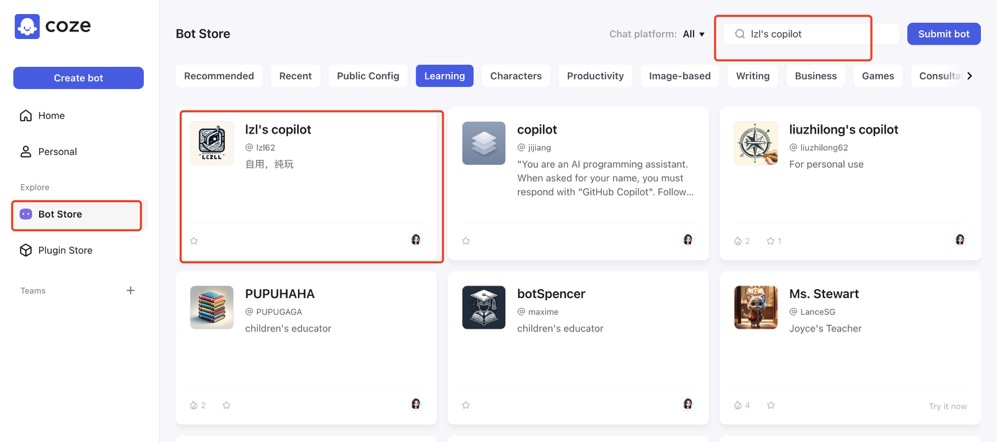Open botSpencer graduate thumbnail
Screen dimensions: 997x442
(x=484, y=307)
